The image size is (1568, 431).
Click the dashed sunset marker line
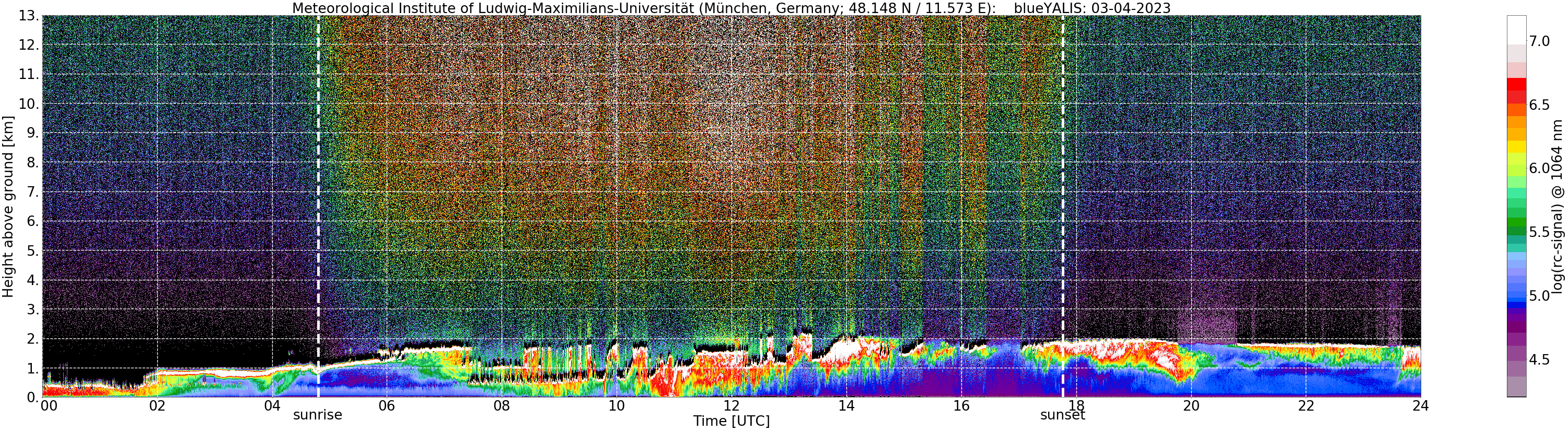pyautogui.click(x=1063, y=207)
